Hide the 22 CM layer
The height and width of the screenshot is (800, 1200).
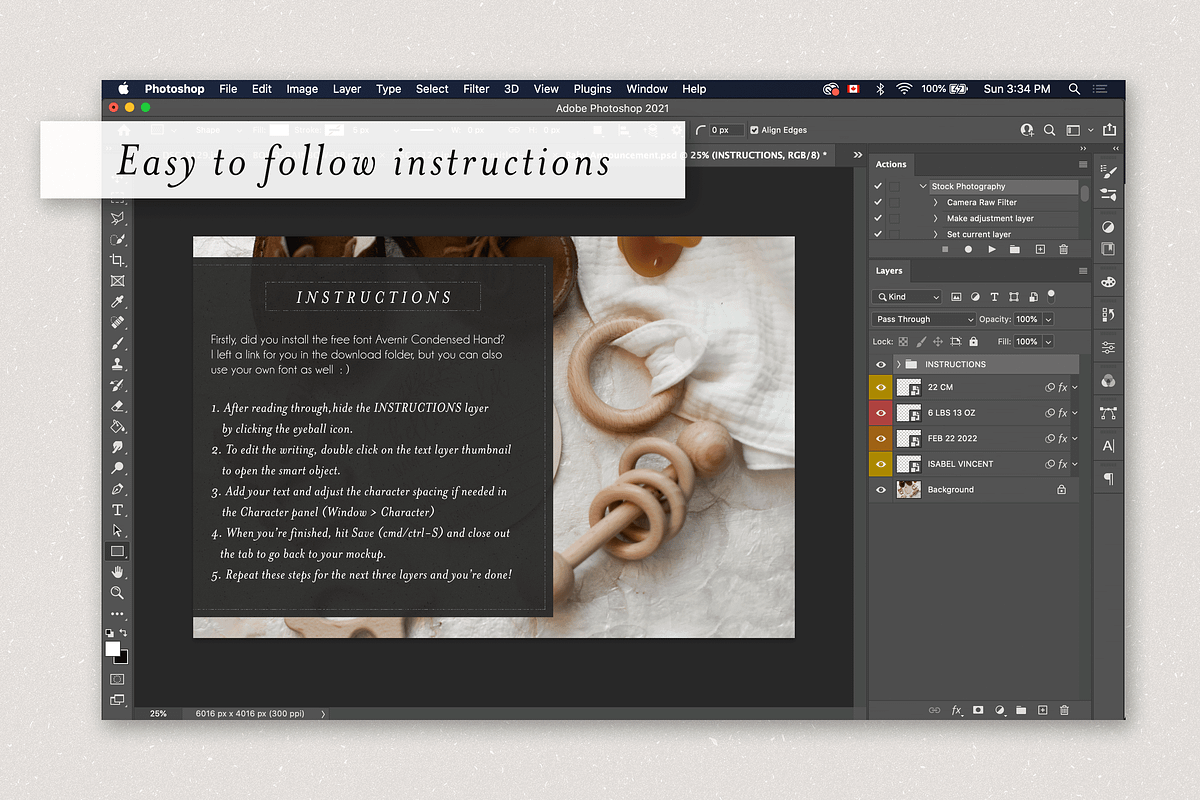(881, 387)
